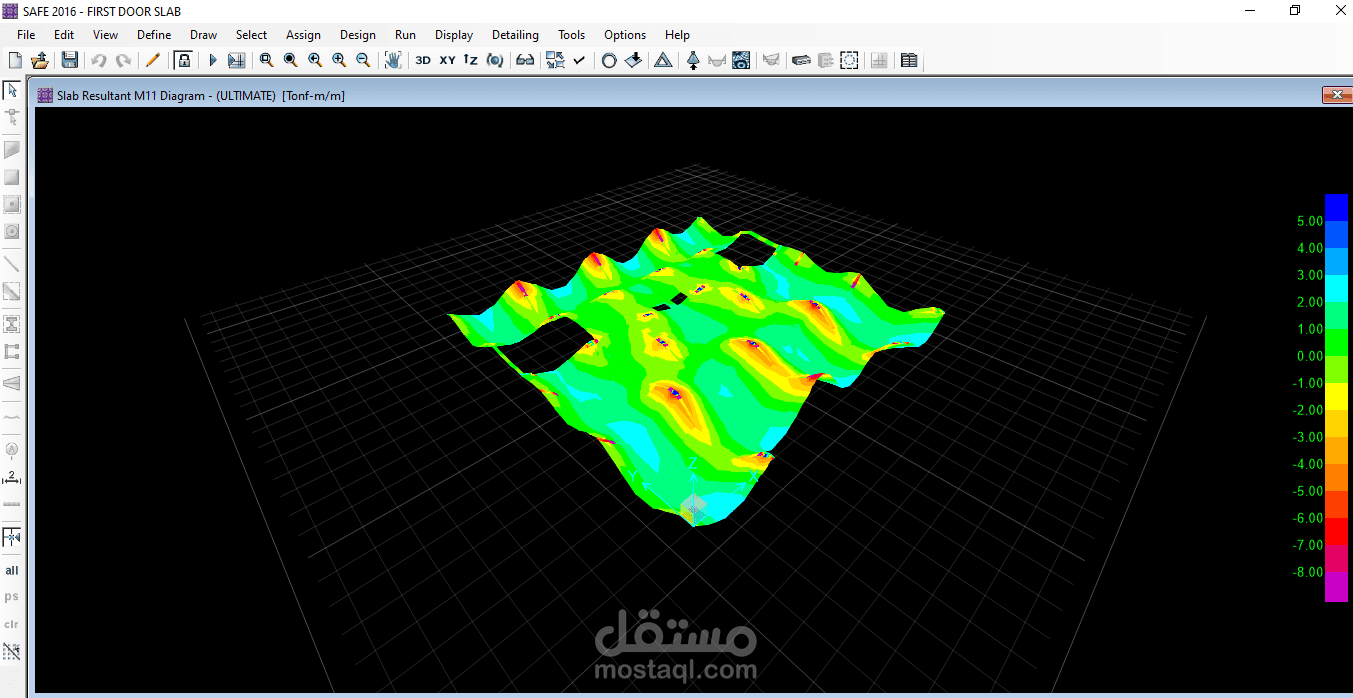Click the Z elevation view icon
The height and width of the screenshot is (698, 1353).
pyautogui.click(x=471, y=60)
